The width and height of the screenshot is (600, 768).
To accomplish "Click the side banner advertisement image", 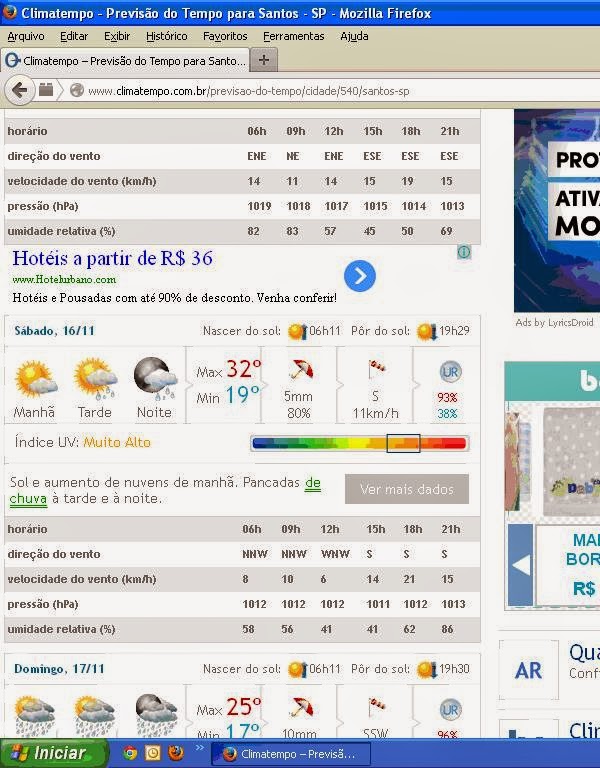I will click(557, 211).
